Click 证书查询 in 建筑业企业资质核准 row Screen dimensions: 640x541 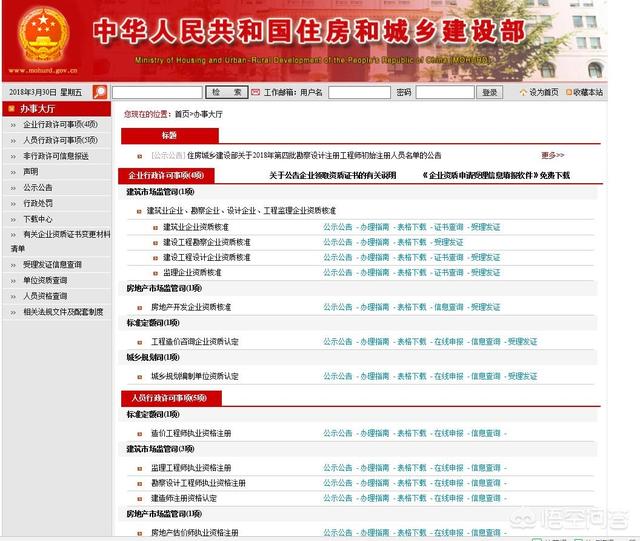pos(449,227)
